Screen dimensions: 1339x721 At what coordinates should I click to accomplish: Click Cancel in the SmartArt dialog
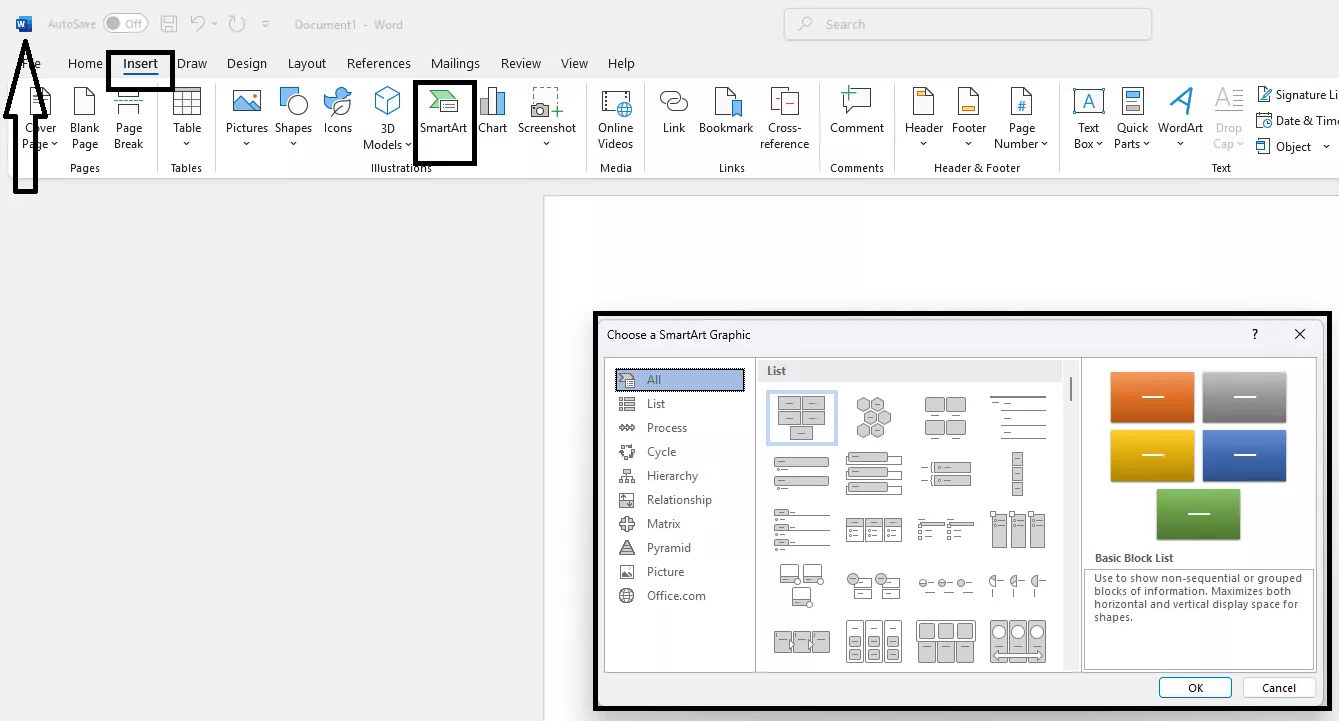pyautogui.click(x=1279, y=688)
